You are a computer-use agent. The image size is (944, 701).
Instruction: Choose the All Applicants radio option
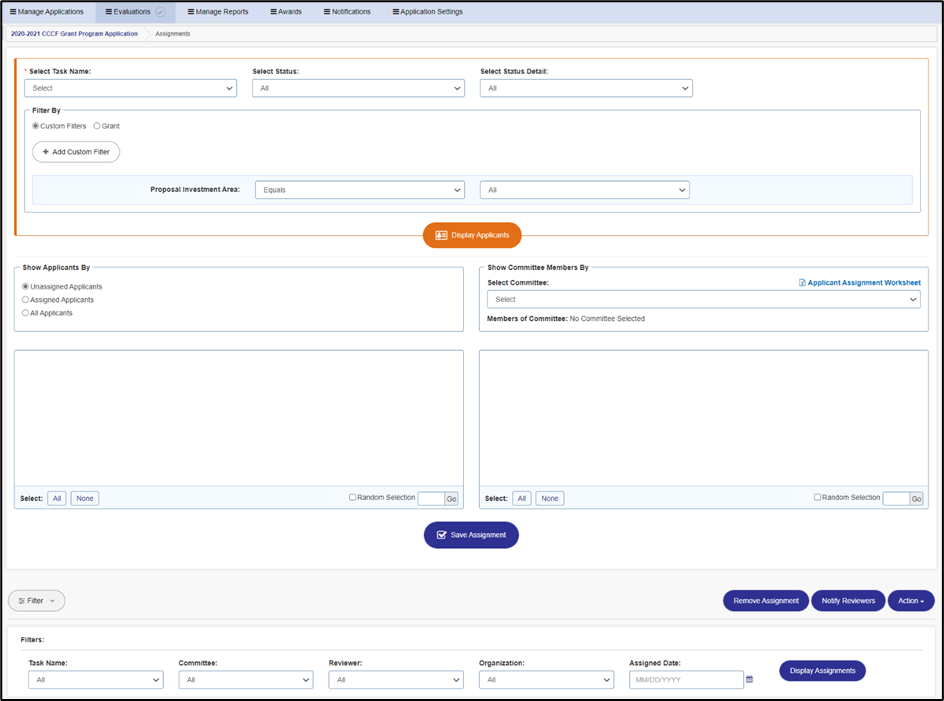pos(25,313)
